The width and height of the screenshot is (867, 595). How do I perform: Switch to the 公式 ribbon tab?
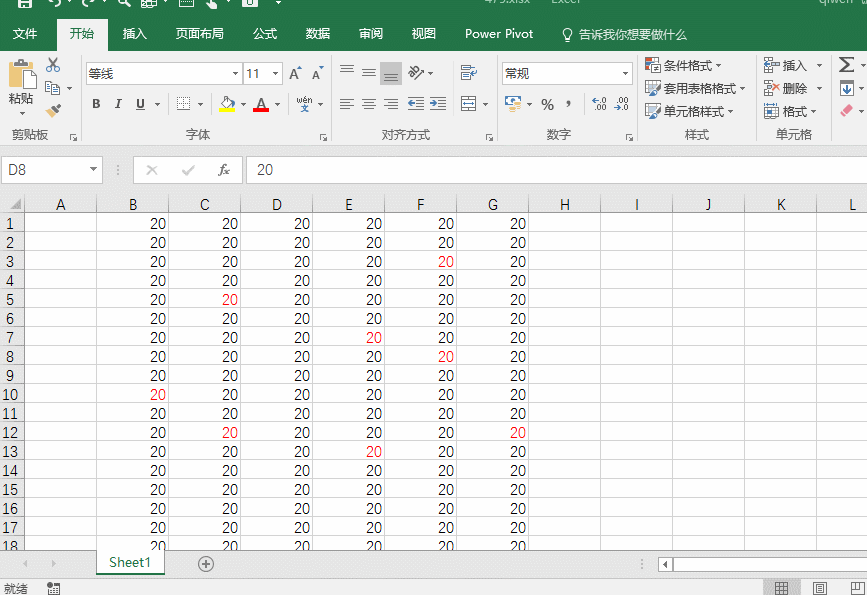[265, 34]
